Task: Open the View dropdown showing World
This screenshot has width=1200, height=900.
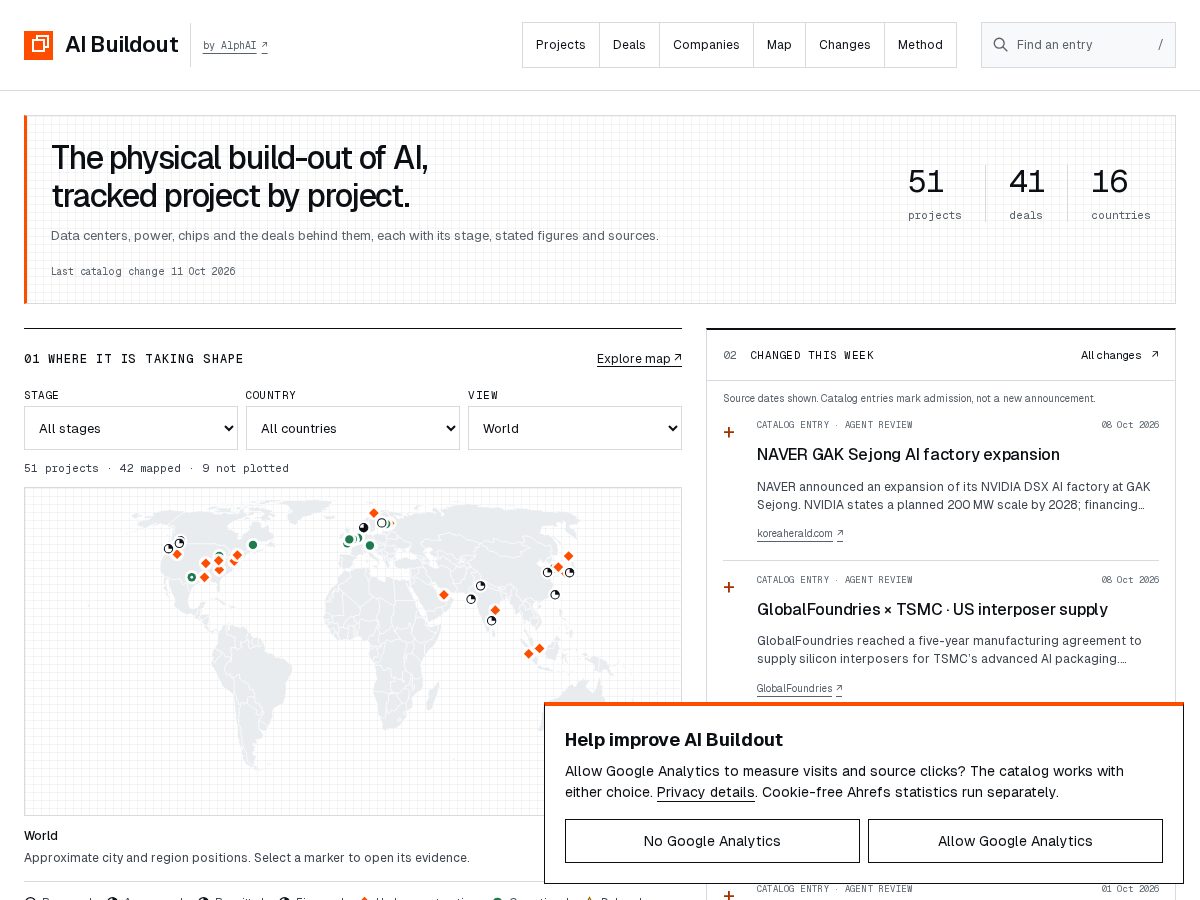Action: pos(575,428)
